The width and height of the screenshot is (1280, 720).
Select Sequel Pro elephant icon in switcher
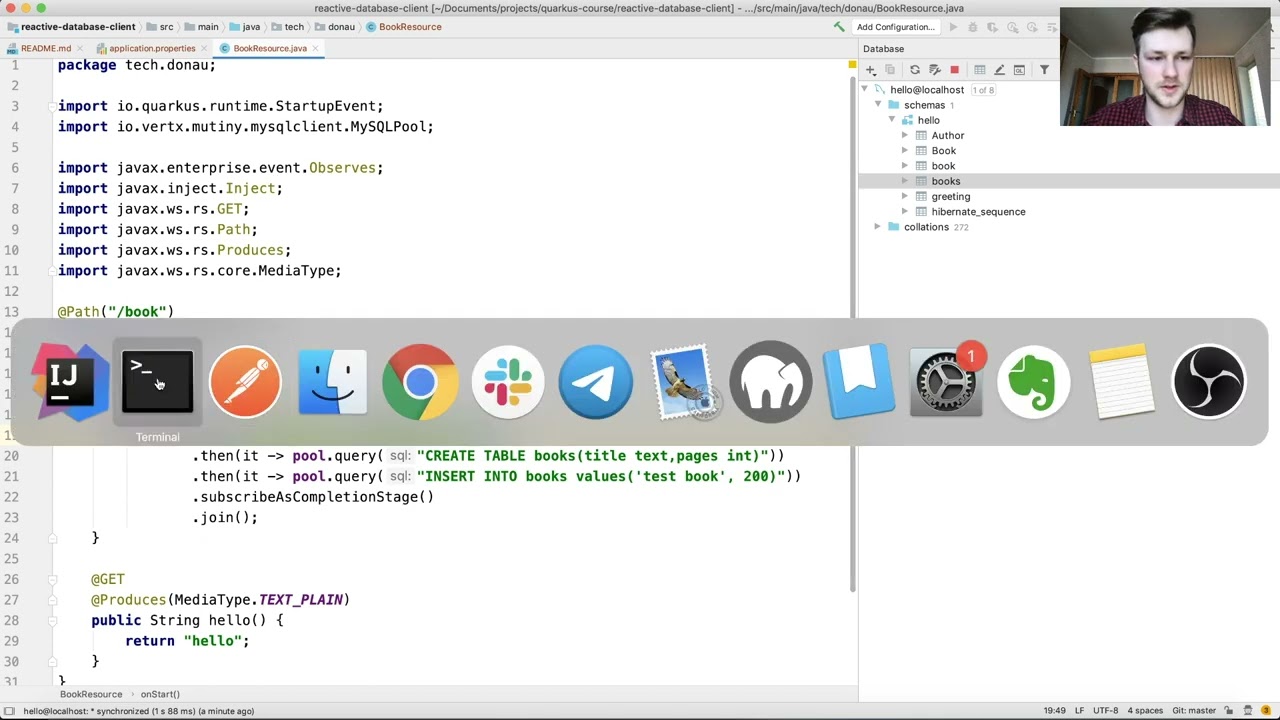(x=771, y=381)
